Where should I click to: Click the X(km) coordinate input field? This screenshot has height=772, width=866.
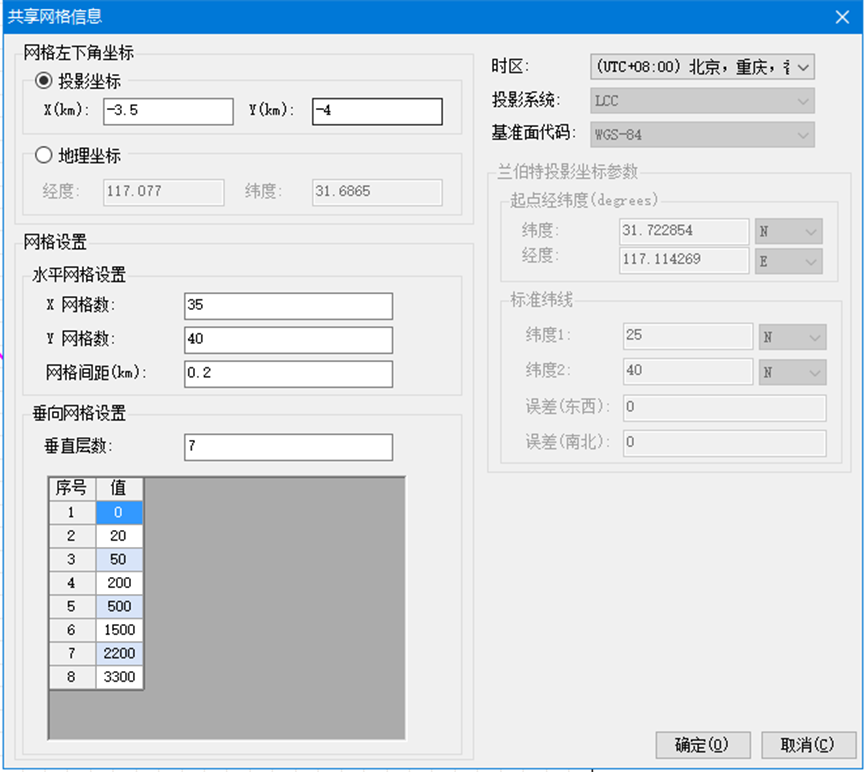pyautogui.click(x=167, y=111)
